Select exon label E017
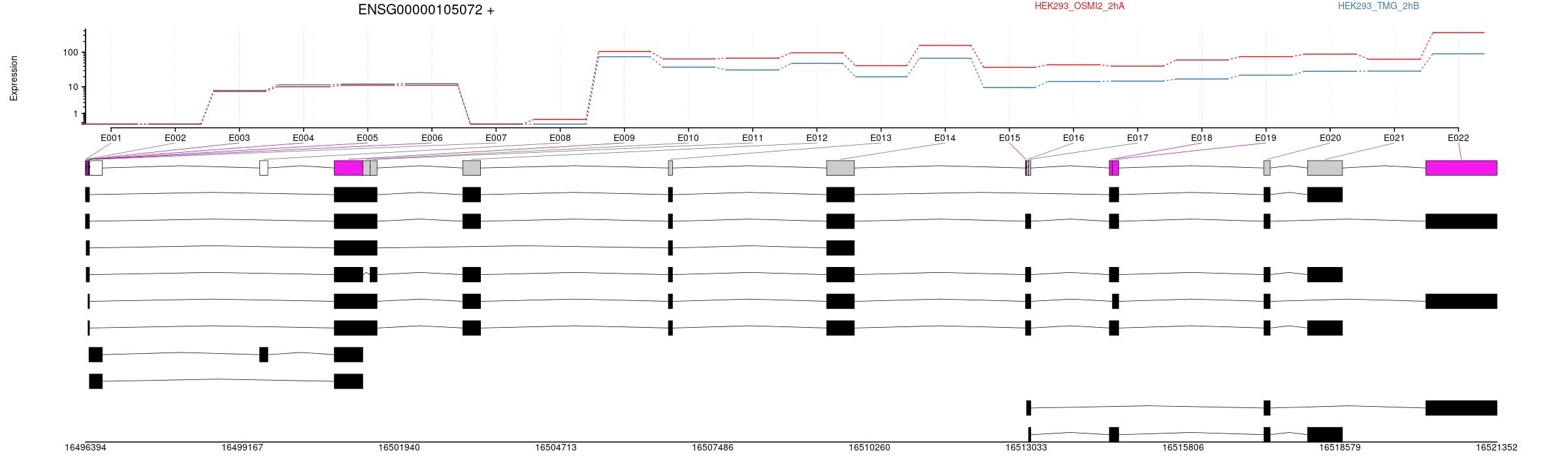 pyautogui.click(x=1137, y=138)
